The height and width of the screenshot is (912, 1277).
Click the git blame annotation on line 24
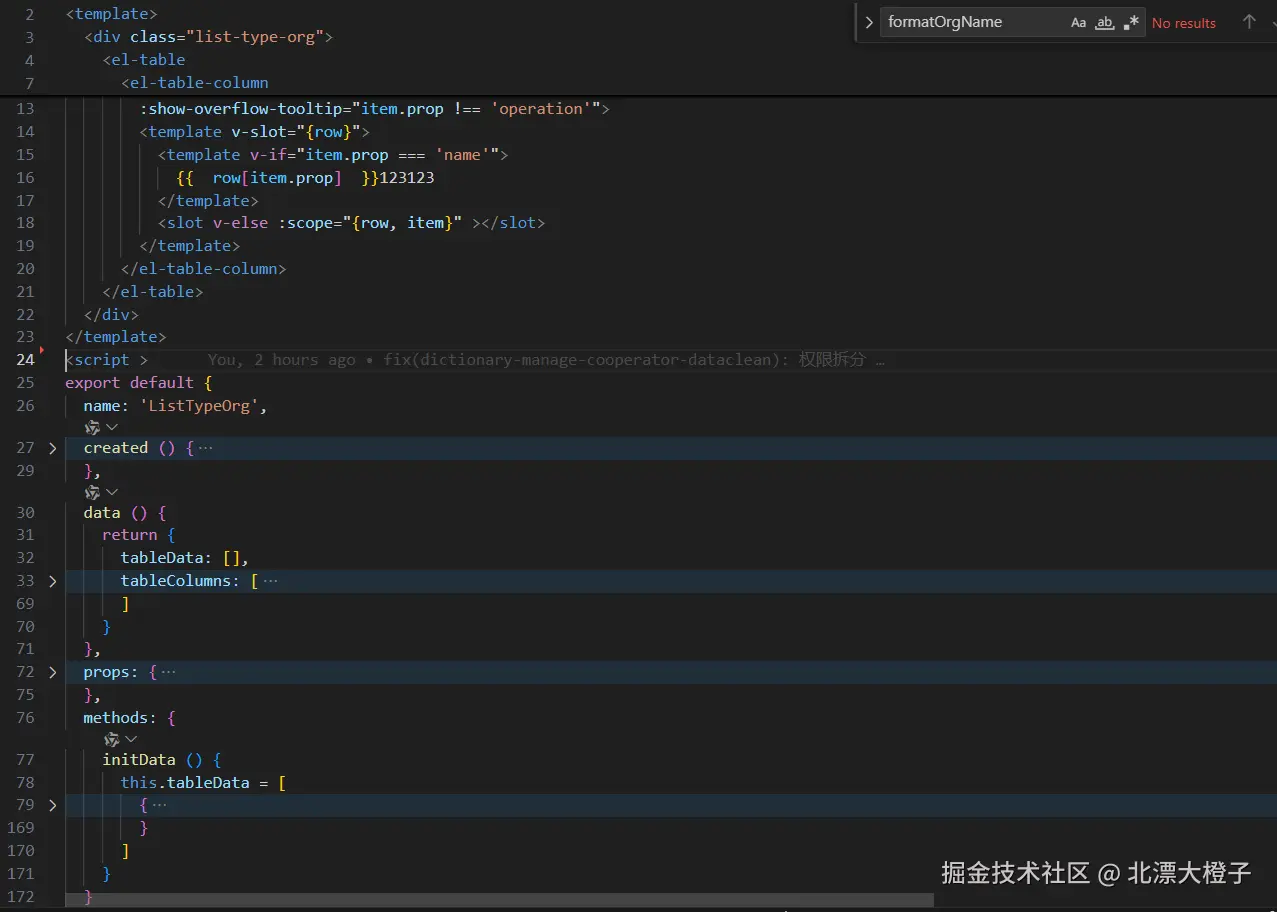pos(546,360)
